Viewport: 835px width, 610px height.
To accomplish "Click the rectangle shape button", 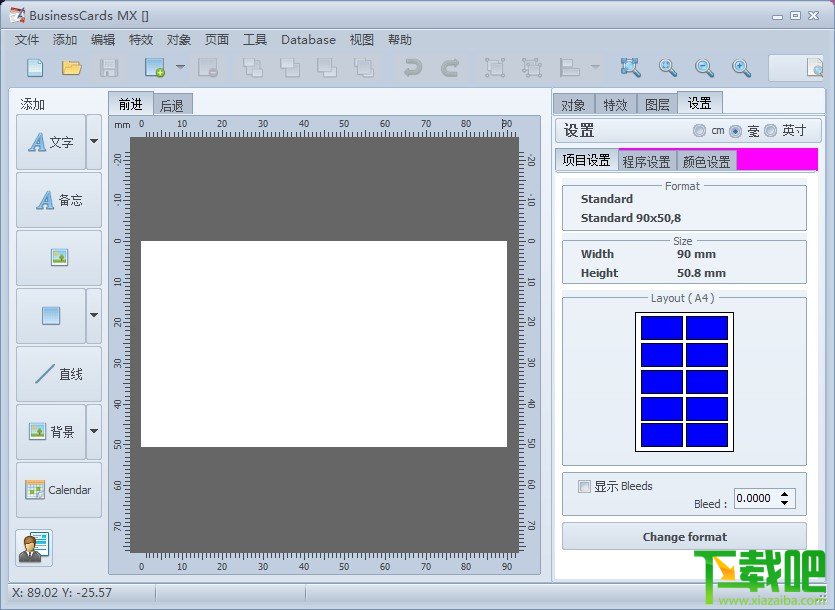I will click(51, 315).
